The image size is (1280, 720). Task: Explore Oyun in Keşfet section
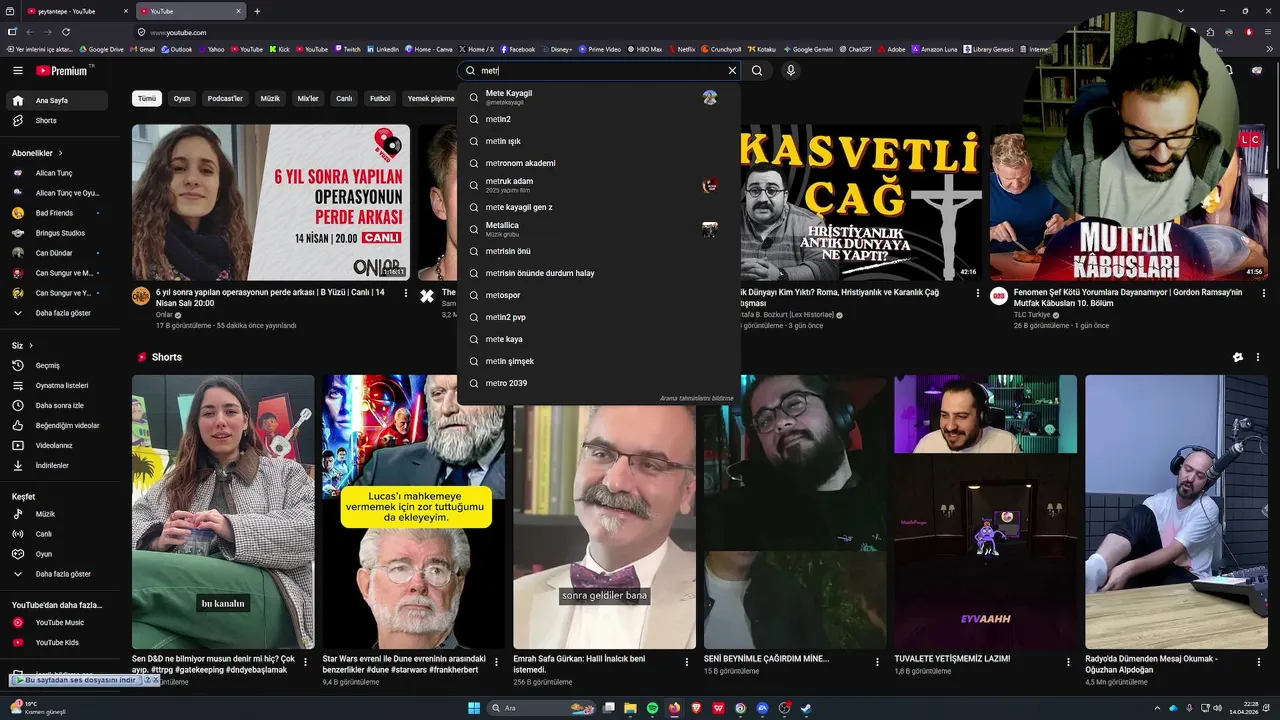pyautogui.click(x=59, y=554)
